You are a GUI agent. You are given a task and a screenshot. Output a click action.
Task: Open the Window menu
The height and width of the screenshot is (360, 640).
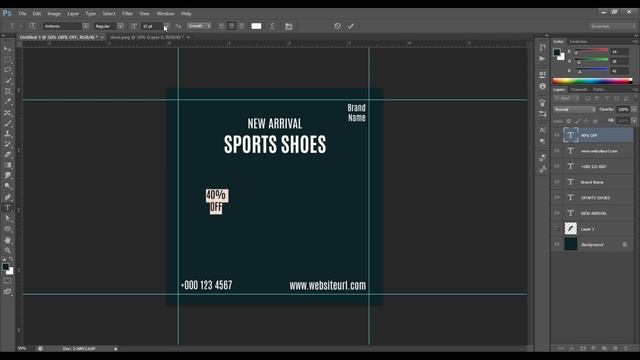point(165,13)
